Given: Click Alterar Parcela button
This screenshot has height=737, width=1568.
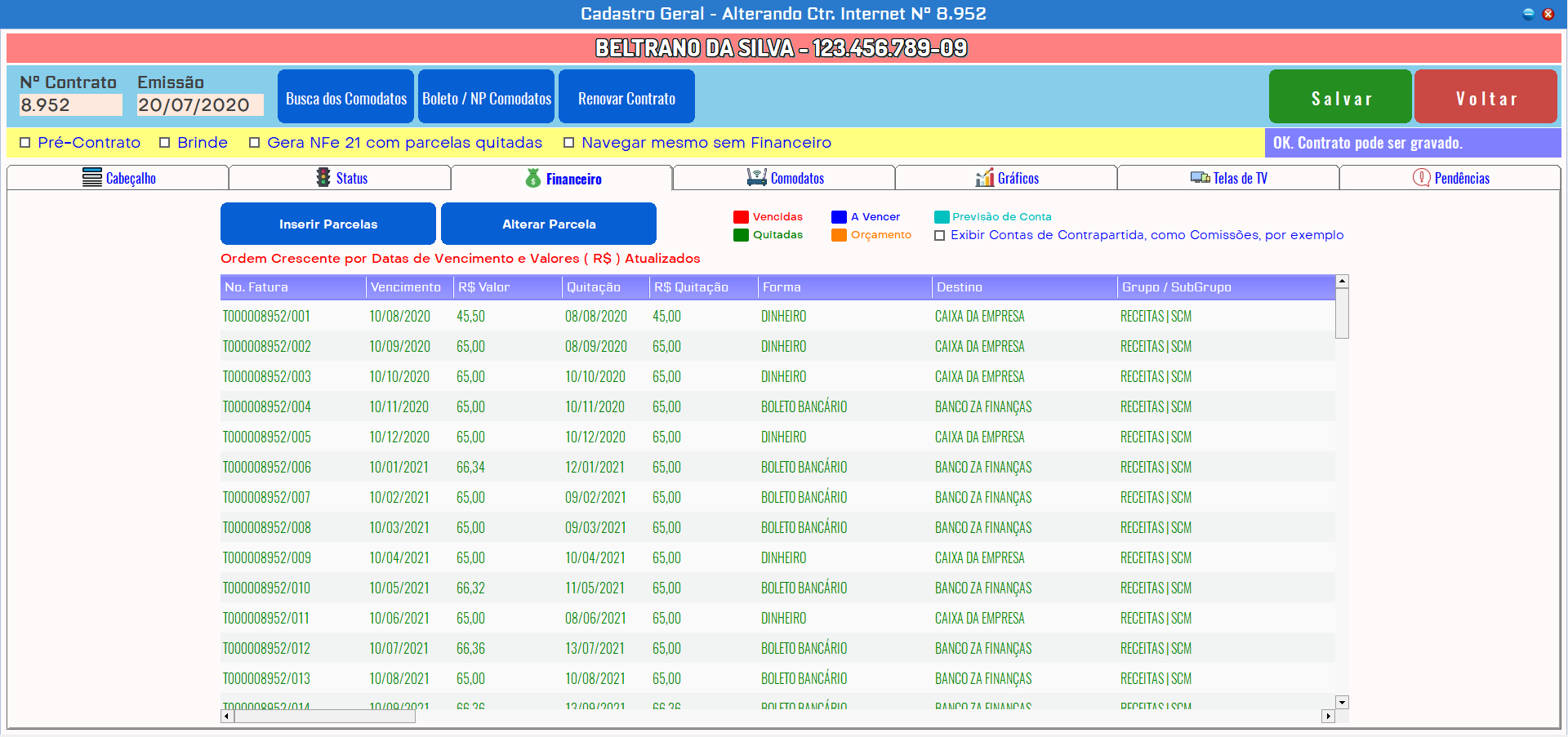Looking at the screenshot, I should click(x=549, y=224).
